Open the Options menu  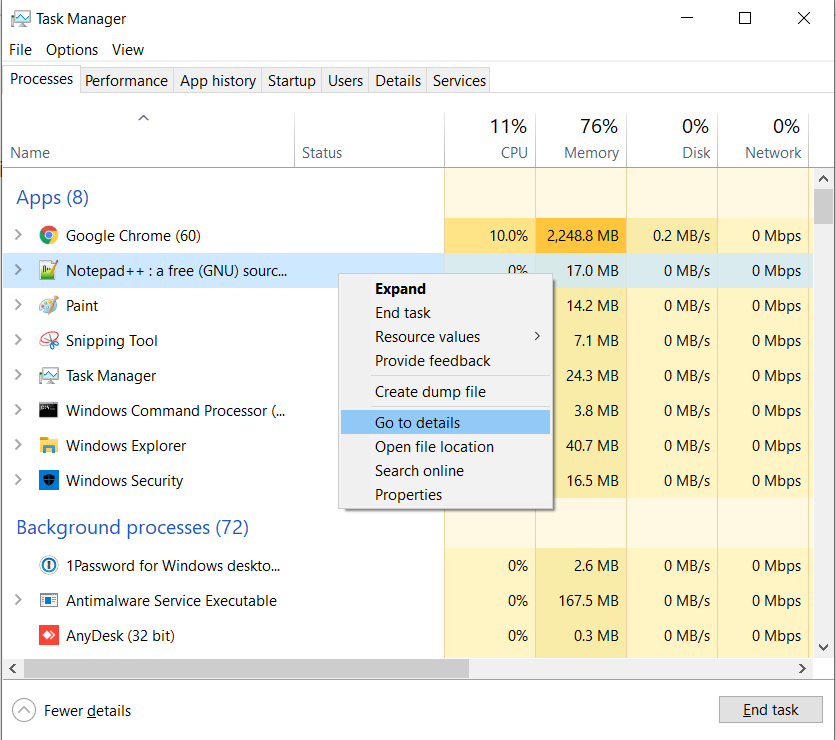click(72, 50)
